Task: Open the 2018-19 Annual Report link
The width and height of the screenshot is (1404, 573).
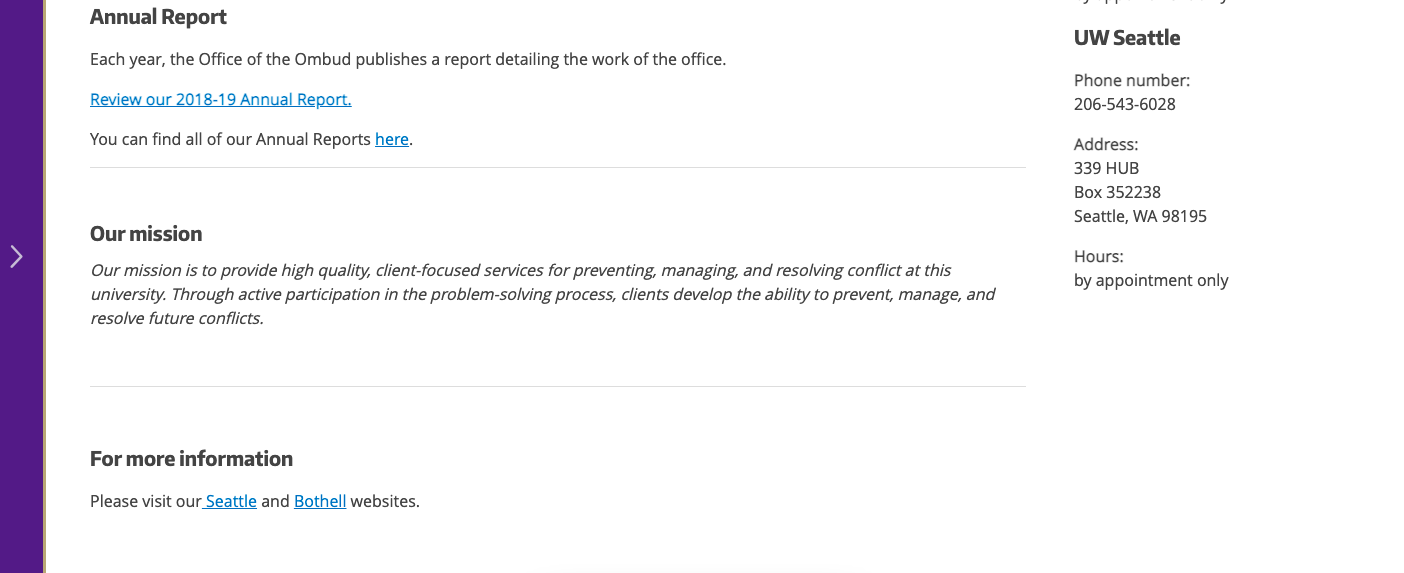Action: pos(221,99)
